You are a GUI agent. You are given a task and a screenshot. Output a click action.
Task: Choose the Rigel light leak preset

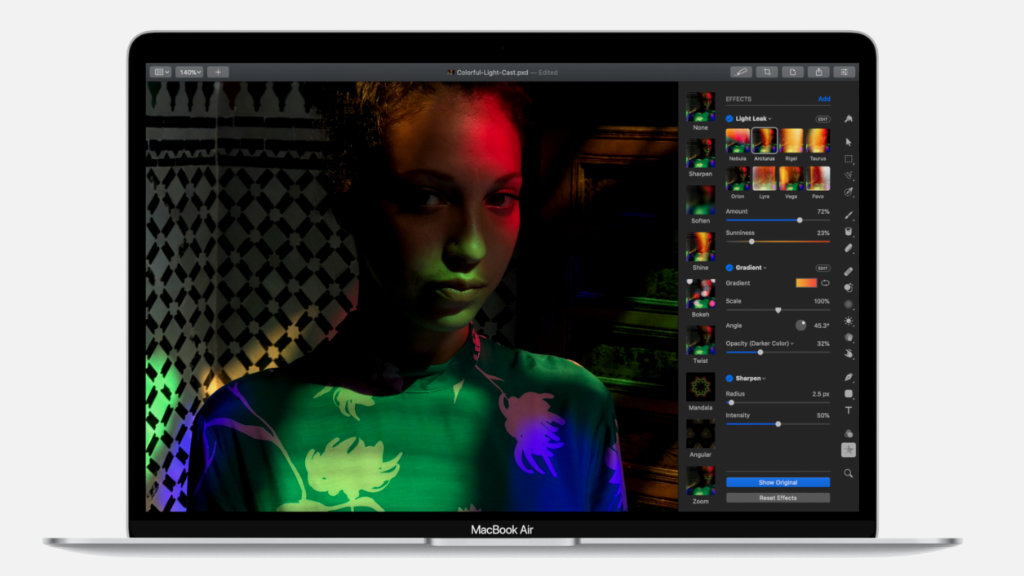click(x=791, y=140)
